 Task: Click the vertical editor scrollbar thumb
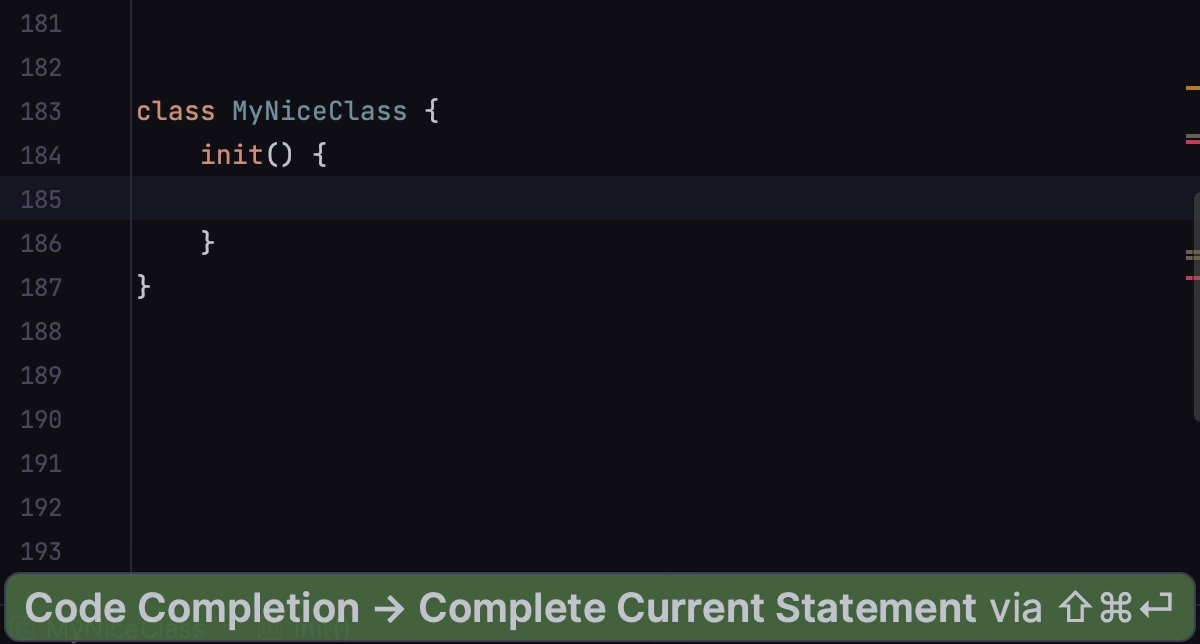(1196, 305)
